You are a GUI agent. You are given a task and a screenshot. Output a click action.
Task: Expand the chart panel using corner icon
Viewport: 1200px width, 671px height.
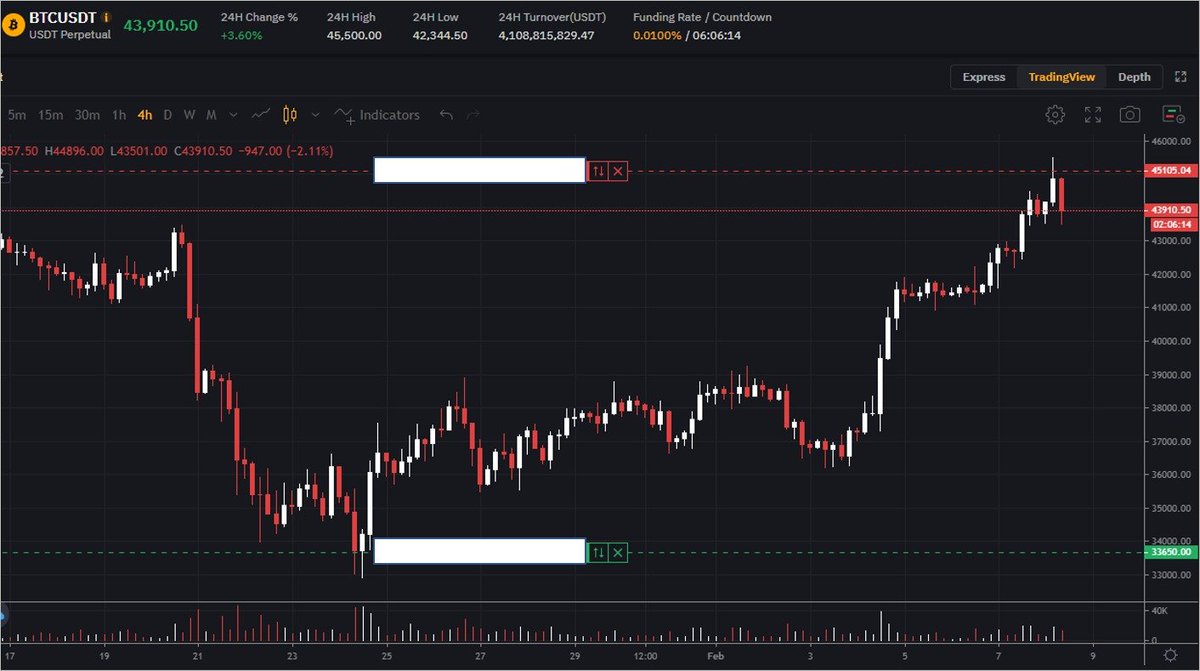(1180, 77)
